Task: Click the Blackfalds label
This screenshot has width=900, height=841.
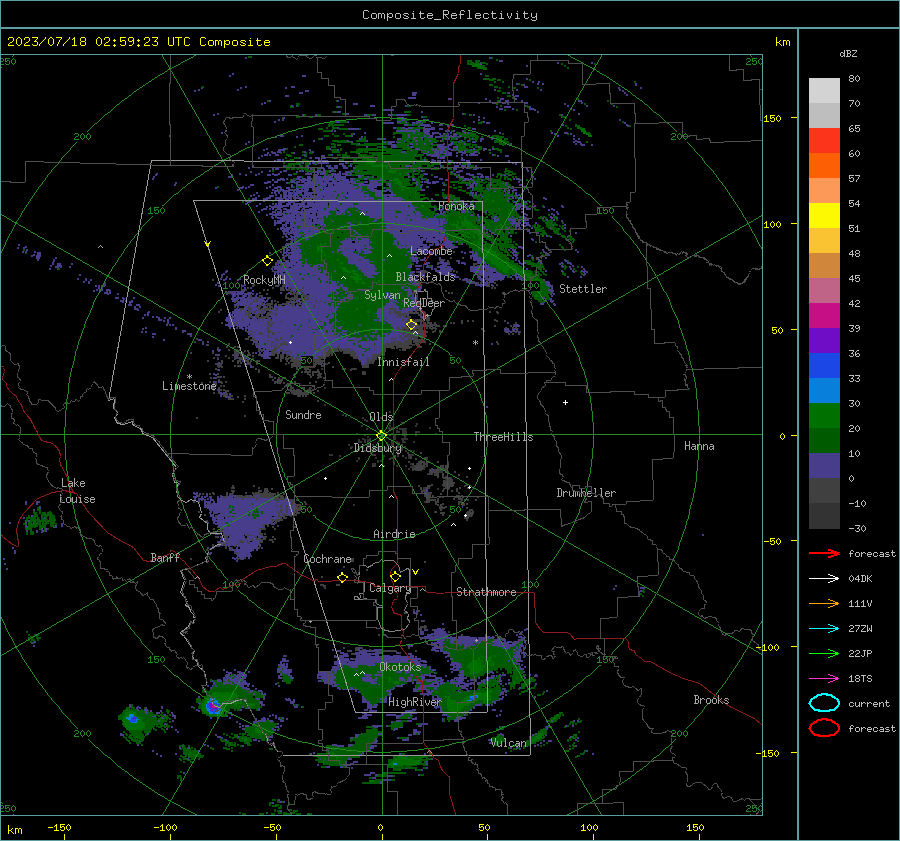Action: pyautogui.click(x=425, y=277)
